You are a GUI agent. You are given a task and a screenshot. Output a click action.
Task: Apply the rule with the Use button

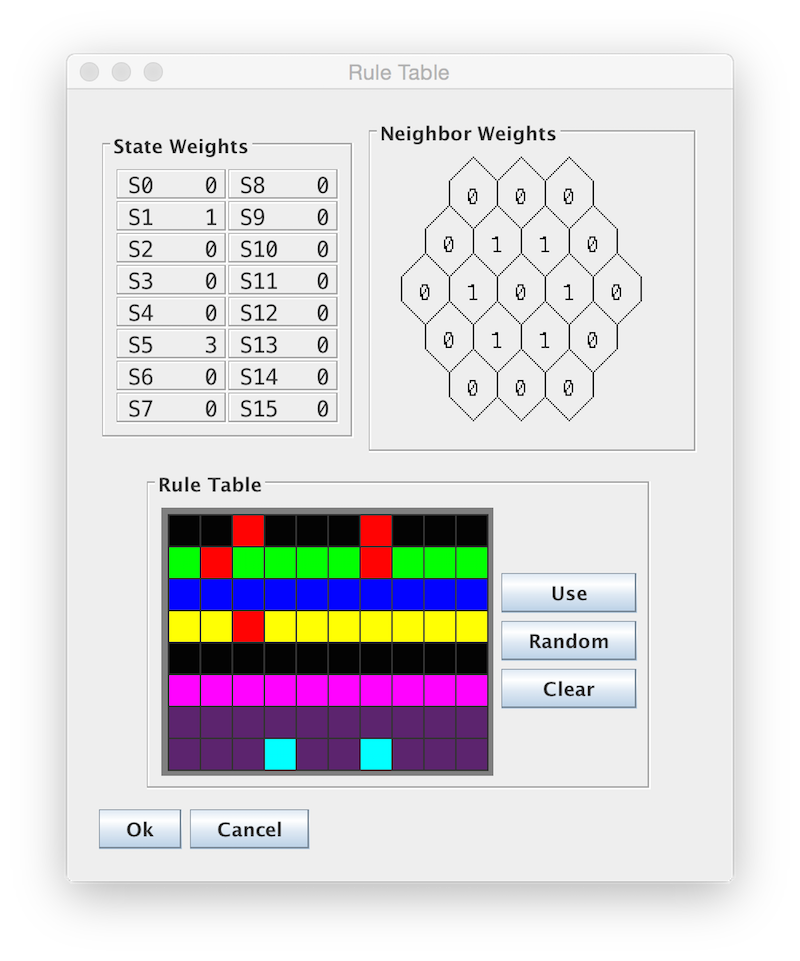click(569, 593)
